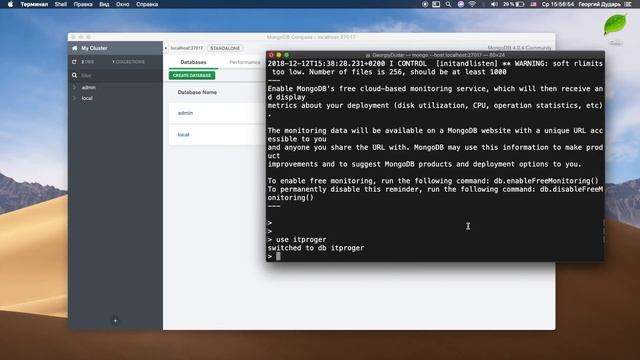Zoom the Terminal window with the green button
640x360 pixels.
287,55
